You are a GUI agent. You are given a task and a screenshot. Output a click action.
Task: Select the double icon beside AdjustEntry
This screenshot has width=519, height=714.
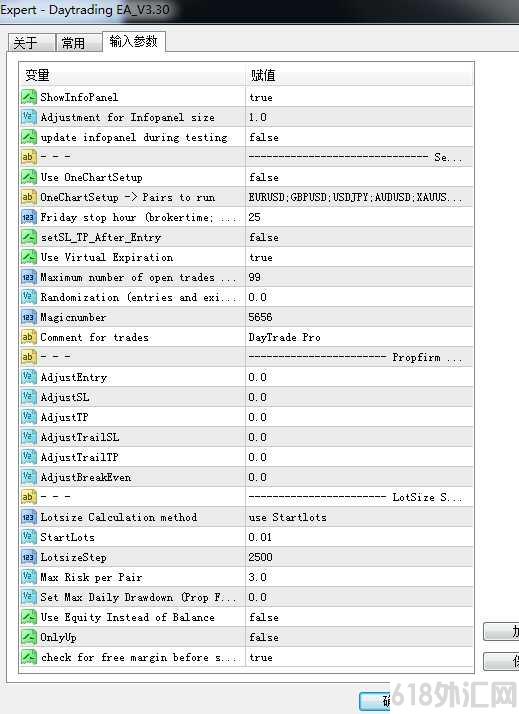coord(29,377)
